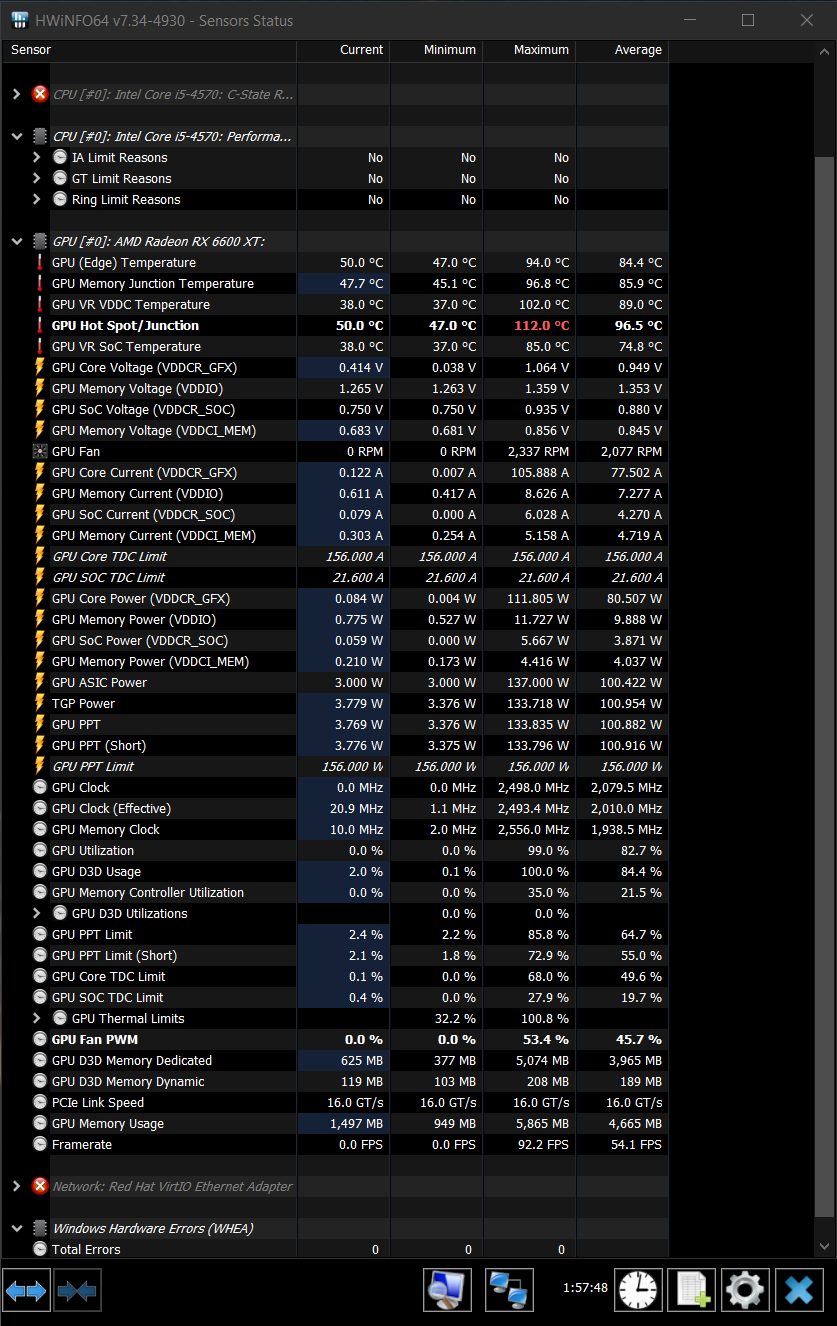Click thermometer icon of GPU Hot Spot/Junction
The width and height of the screenshot is (837, 1326).
(x=40, y=325)
